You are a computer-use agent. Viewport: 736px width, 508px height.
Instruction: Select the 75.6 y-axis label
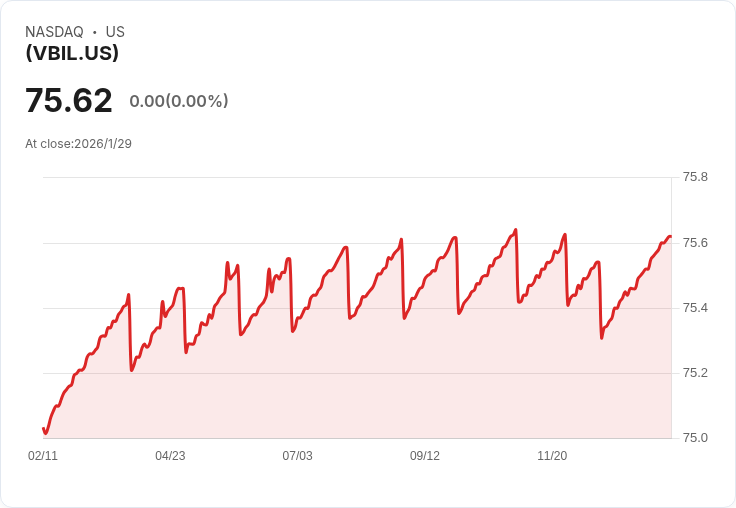click(695, 243)
